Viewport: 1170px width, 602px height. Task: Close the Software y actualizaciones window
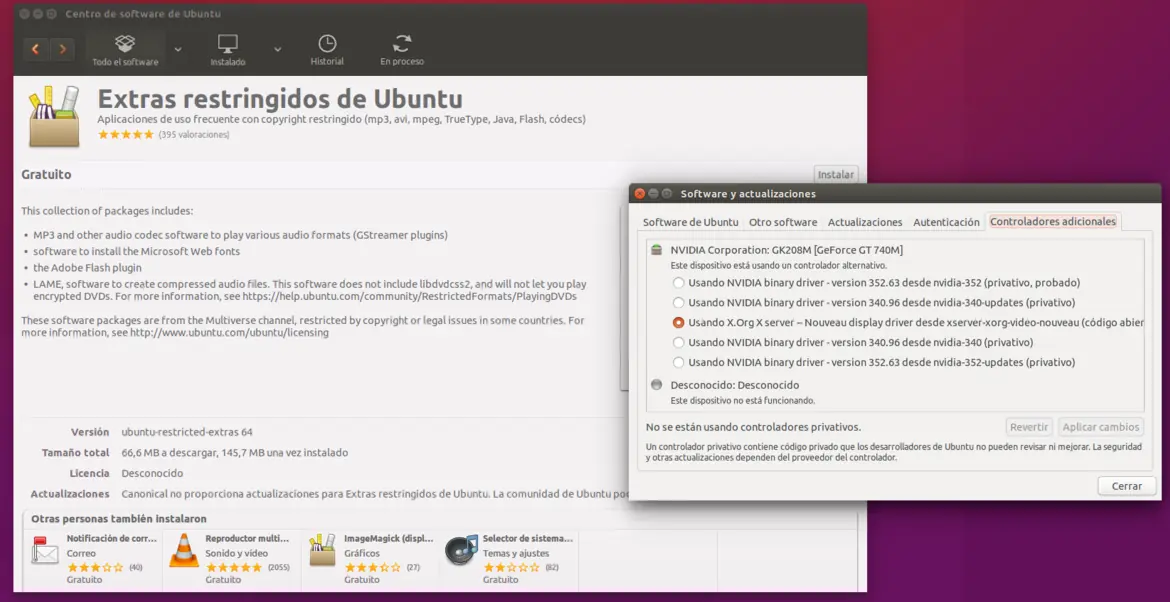pos(639,193)
